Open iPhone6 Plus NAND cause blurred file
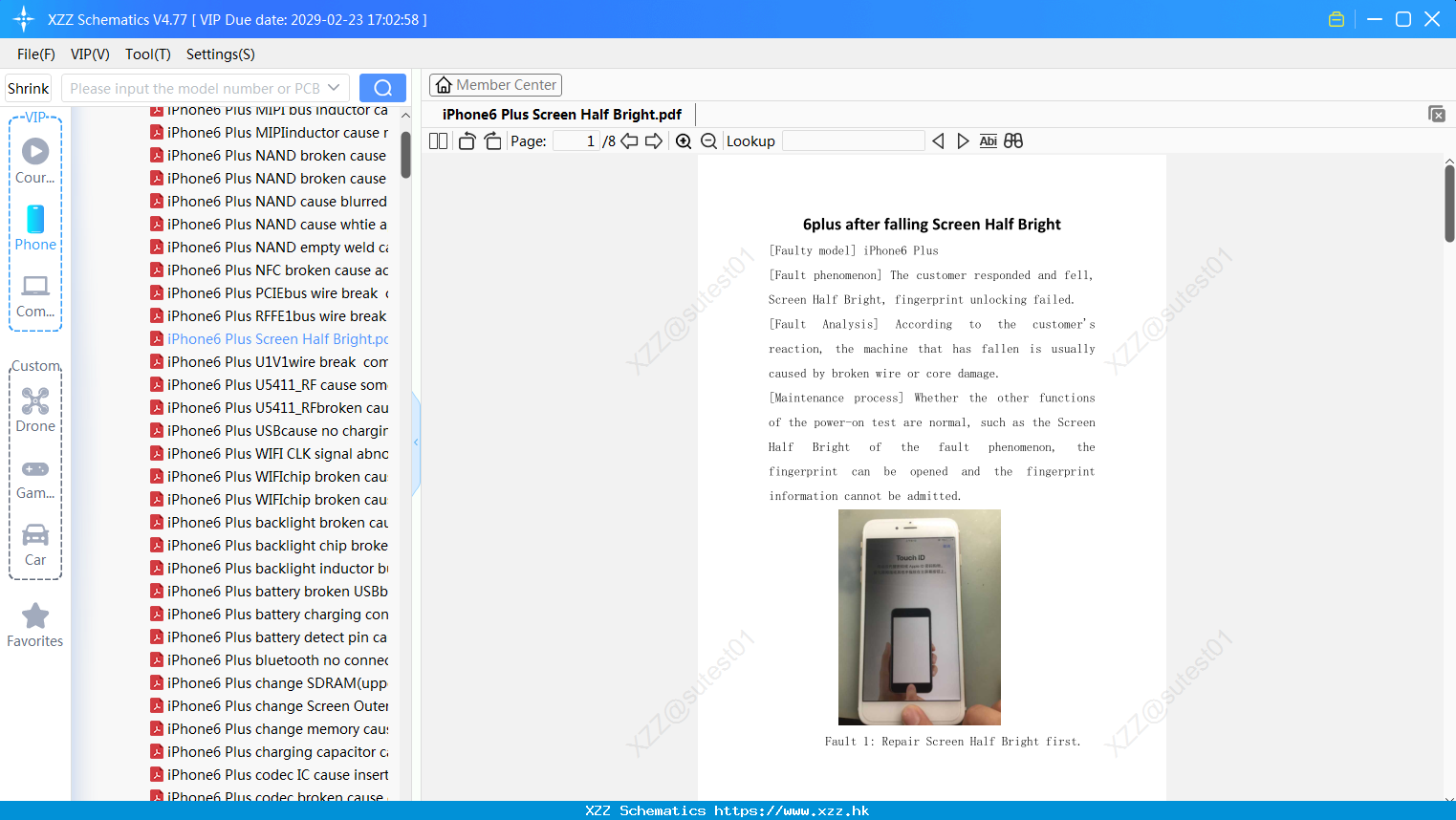1456x820 pixels. (x=270, y=202)
